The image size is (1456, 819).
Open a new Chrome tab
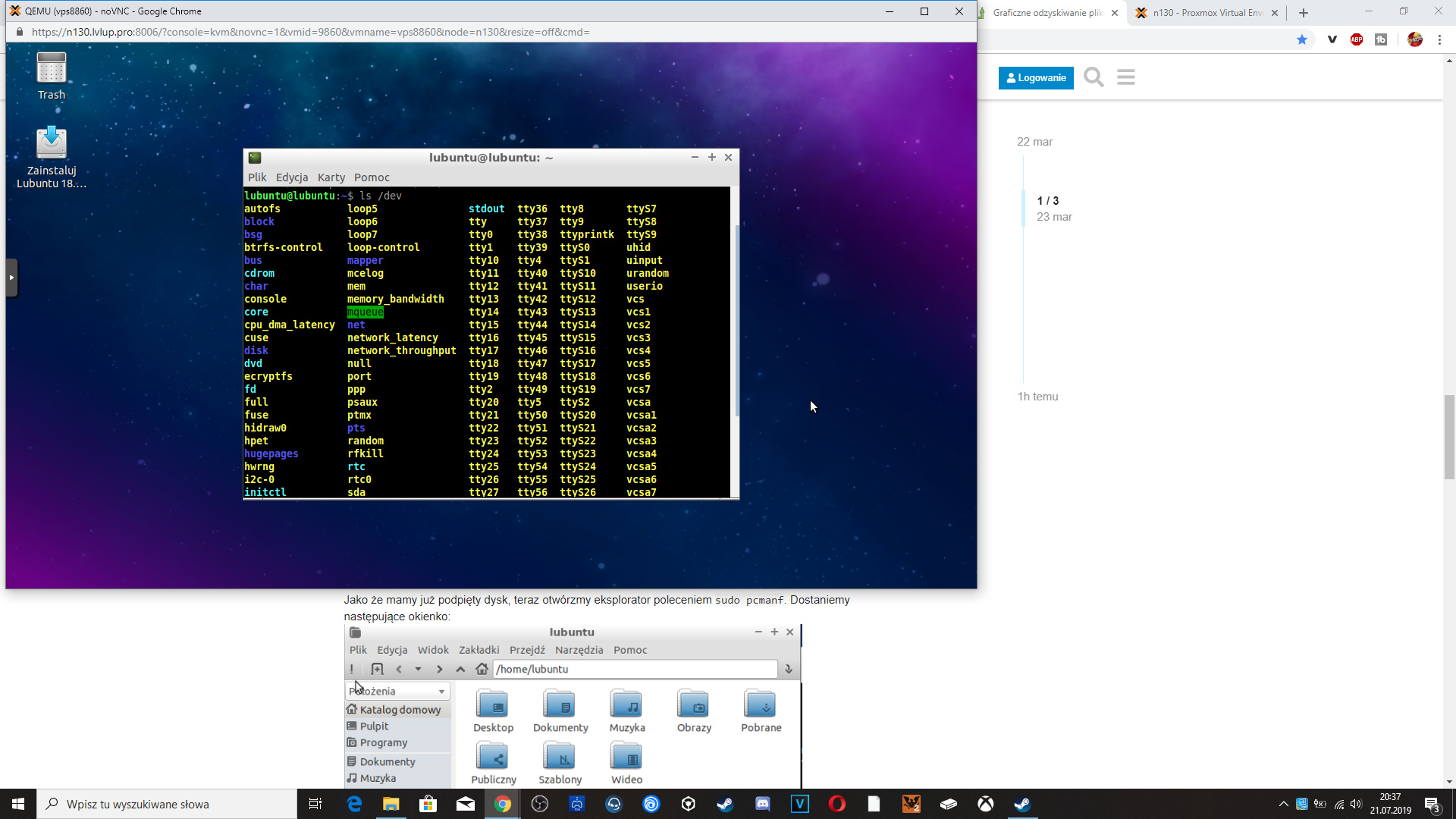(x=1304, y=13)
